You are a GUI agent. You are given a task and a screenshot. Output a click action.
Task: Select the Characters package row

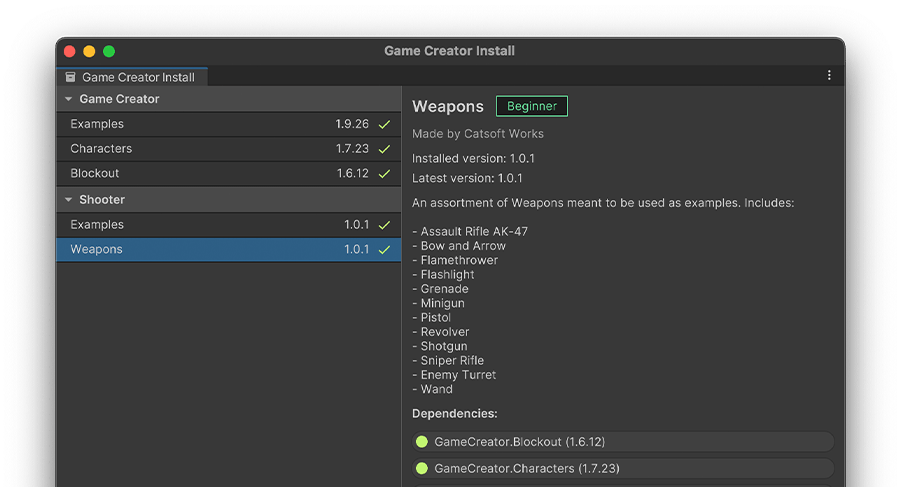pos(228,149)
